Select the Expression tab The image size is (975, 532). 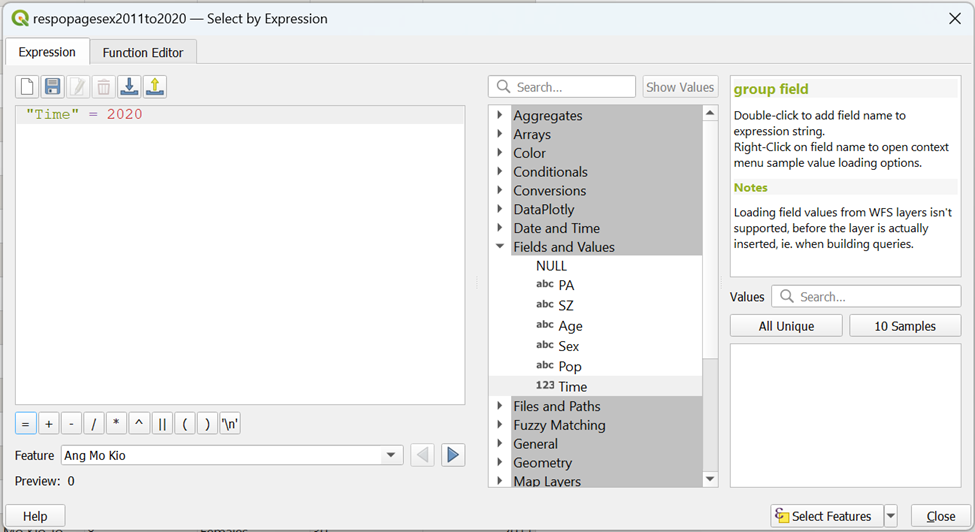pos(47,52)
